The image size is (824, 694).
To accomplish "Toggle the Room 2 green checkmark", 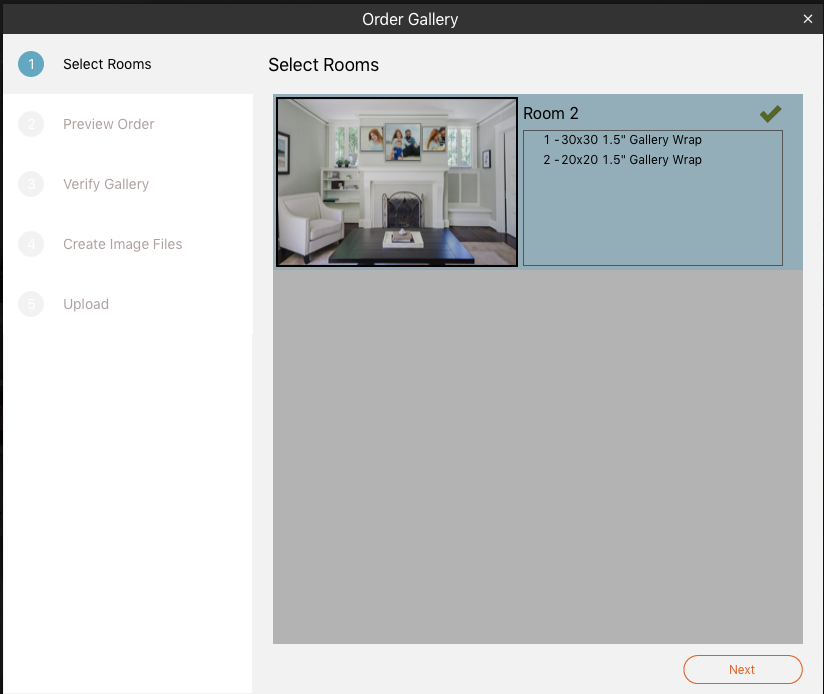I will (770, 113).
